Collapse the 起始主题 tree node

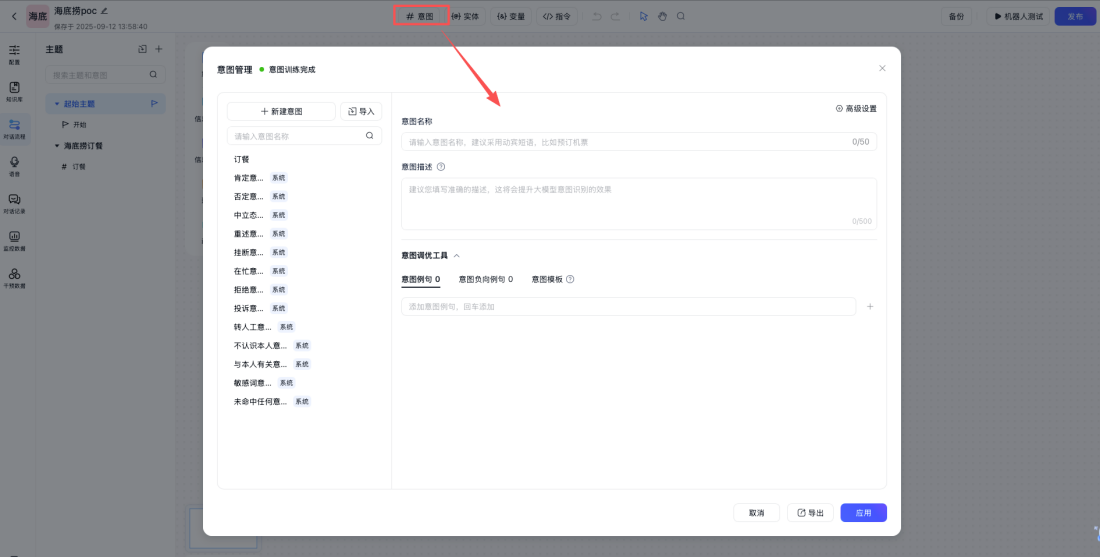click(x=57, y=104)
